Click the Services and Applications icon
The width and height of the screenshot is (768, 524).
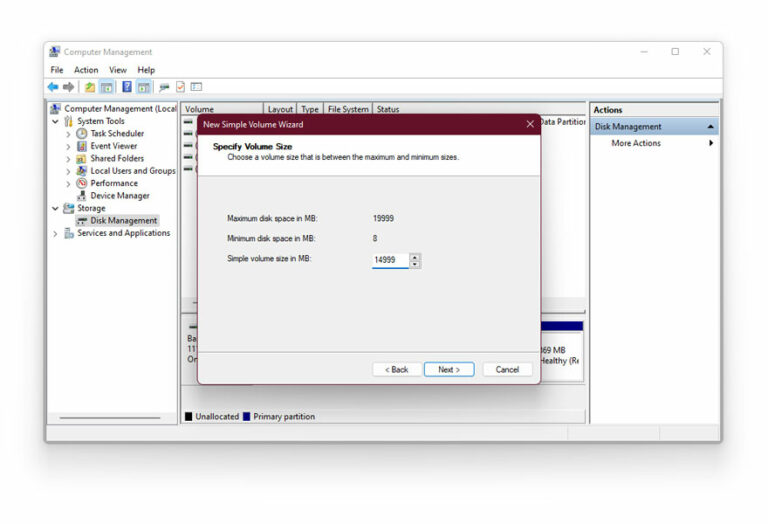pyautogui.click(x=69, y=233)
